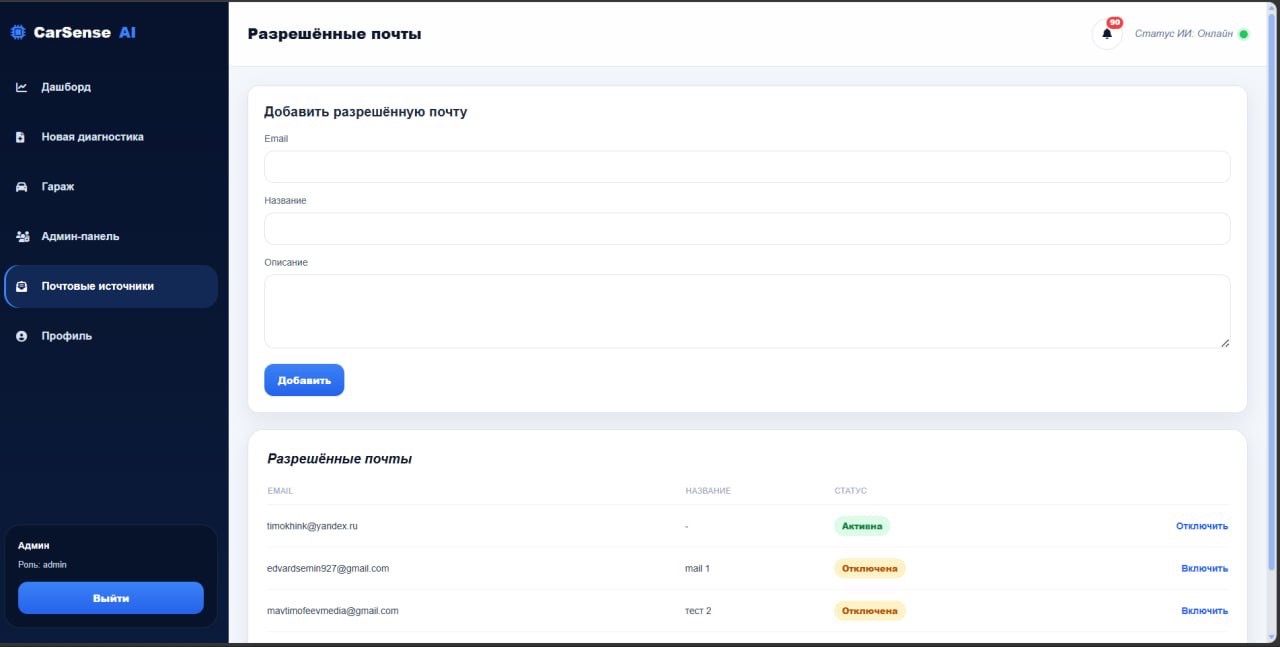Click Включить for mavtimofeevmedia@gmail.com
Image resolution: width=1280 pixels, height=647 pixels.
[x=1205, y=610]
